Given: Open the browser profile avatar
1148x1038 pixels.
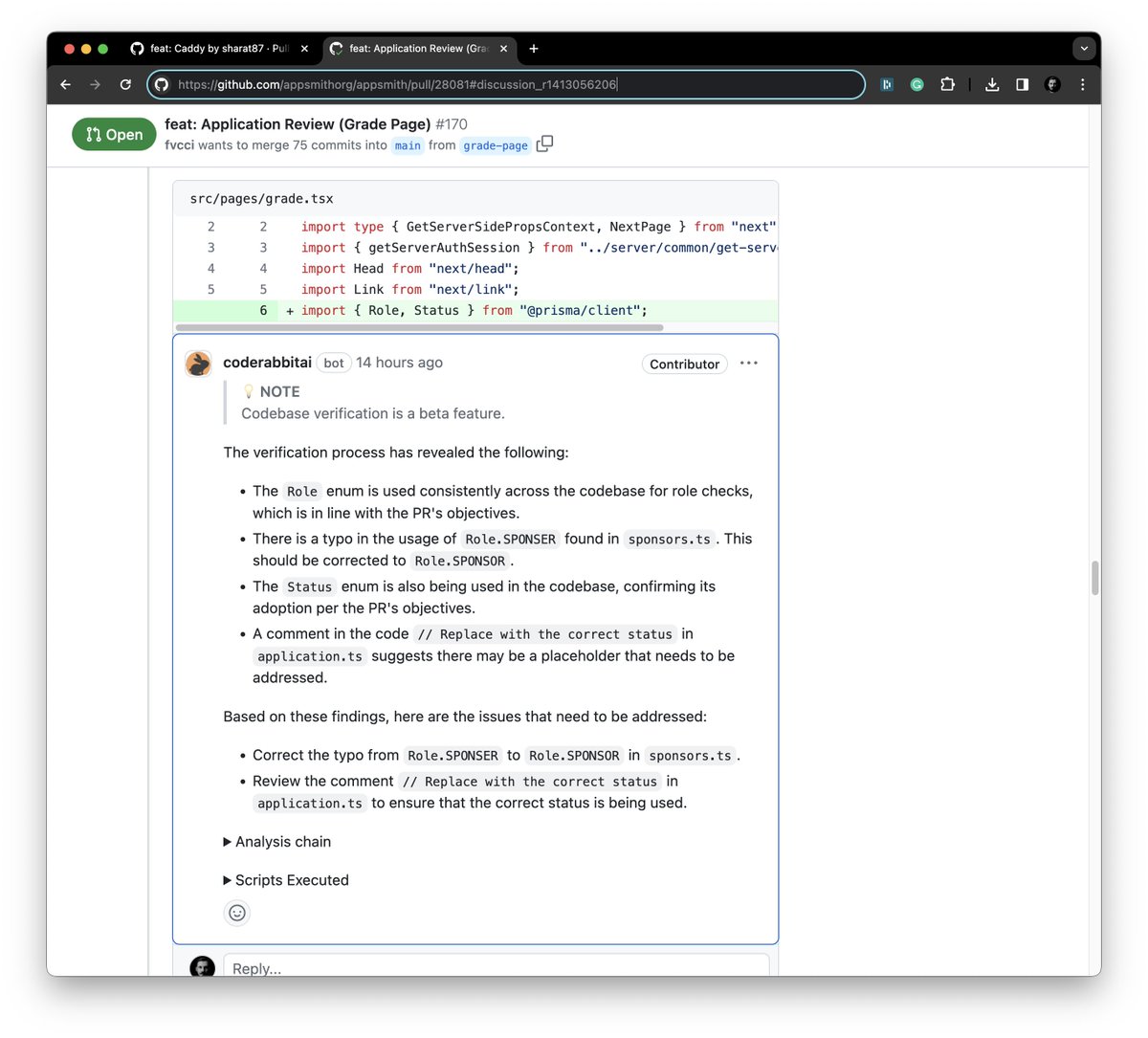Looking at the screenshot, I should [x=1052, y=84].
